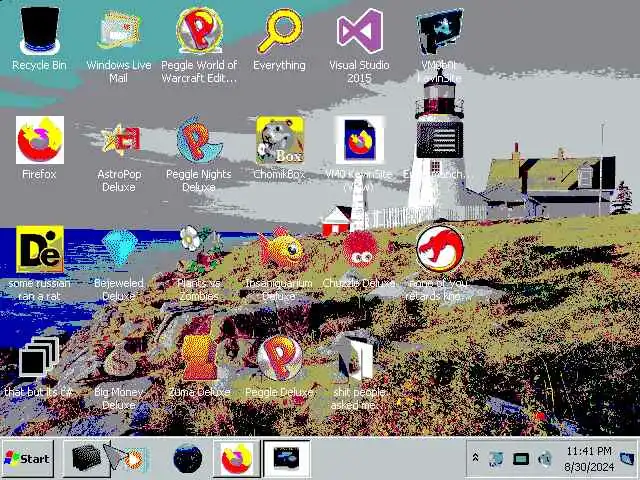
Task: Expand hidden system tray icons chevron
Action: (x=476, y=458)
